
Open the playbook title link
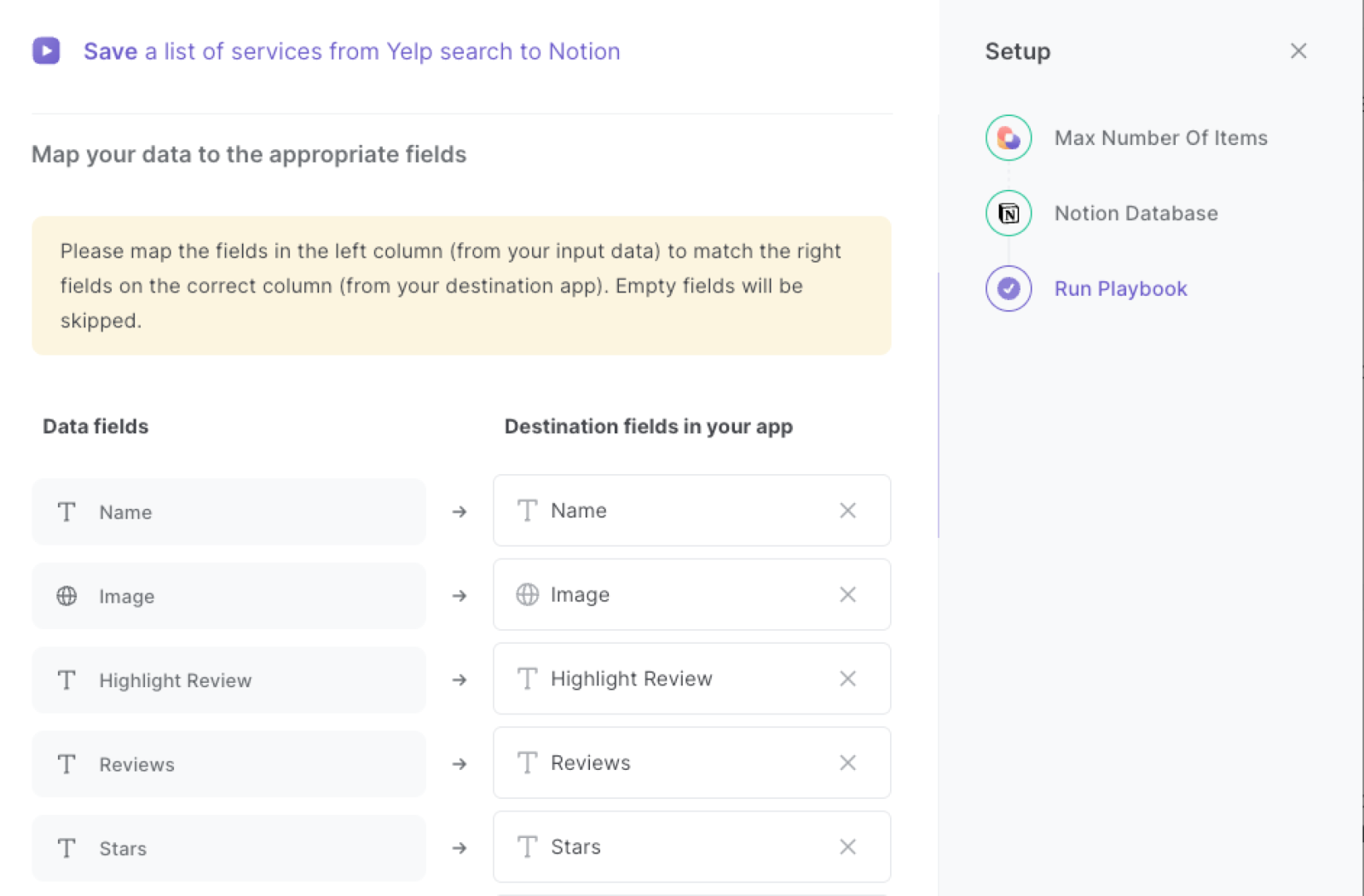[x=351, y=51]
